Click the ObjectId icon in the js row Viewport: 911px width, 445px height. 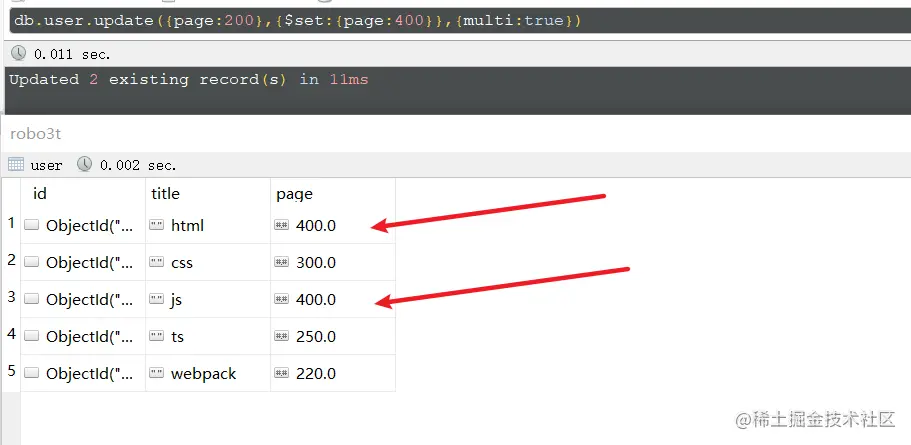click(x=32, y=299)
